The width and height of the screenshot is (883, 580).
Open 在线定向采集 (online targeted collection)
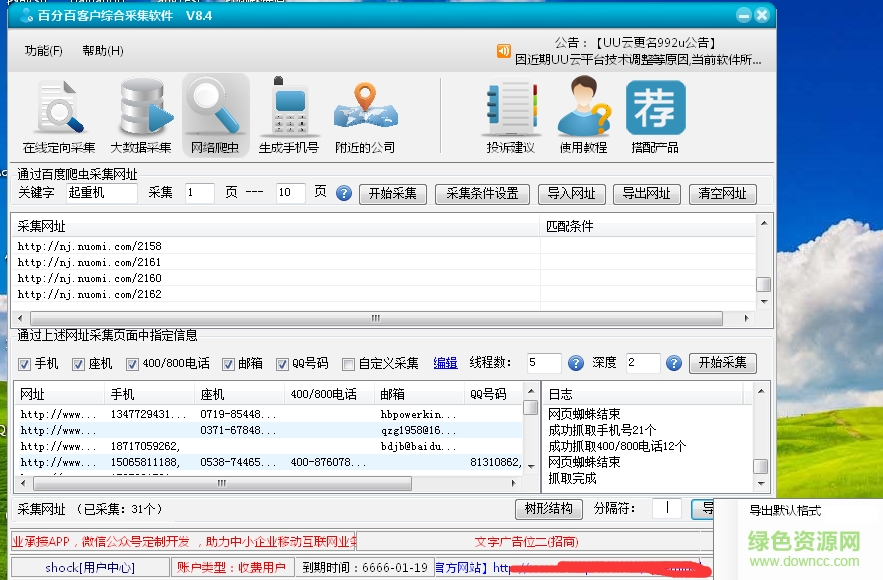tap(58, 113)
